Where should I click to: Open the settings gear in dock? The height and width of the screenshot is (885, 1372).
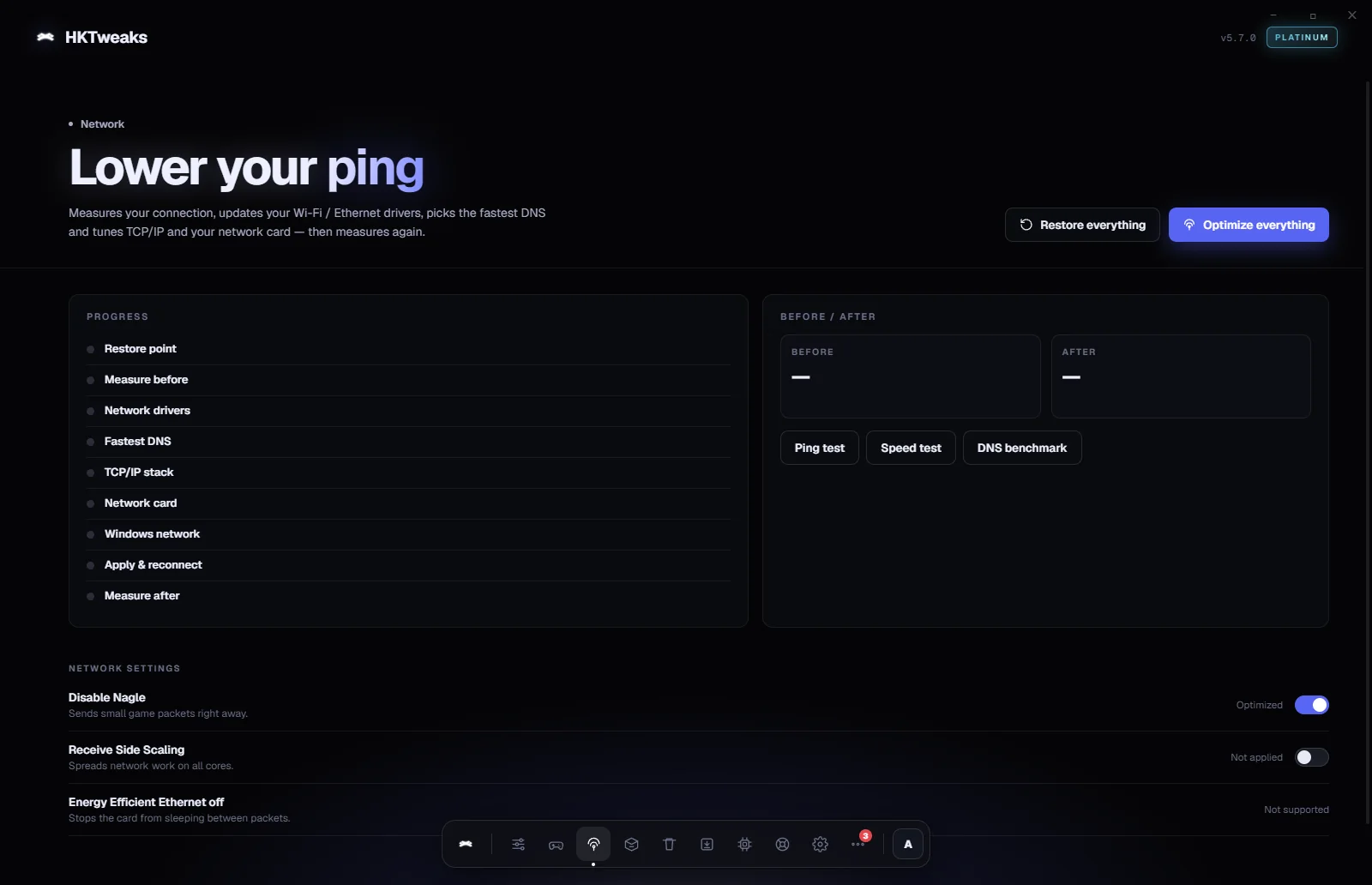coord(820,844)
